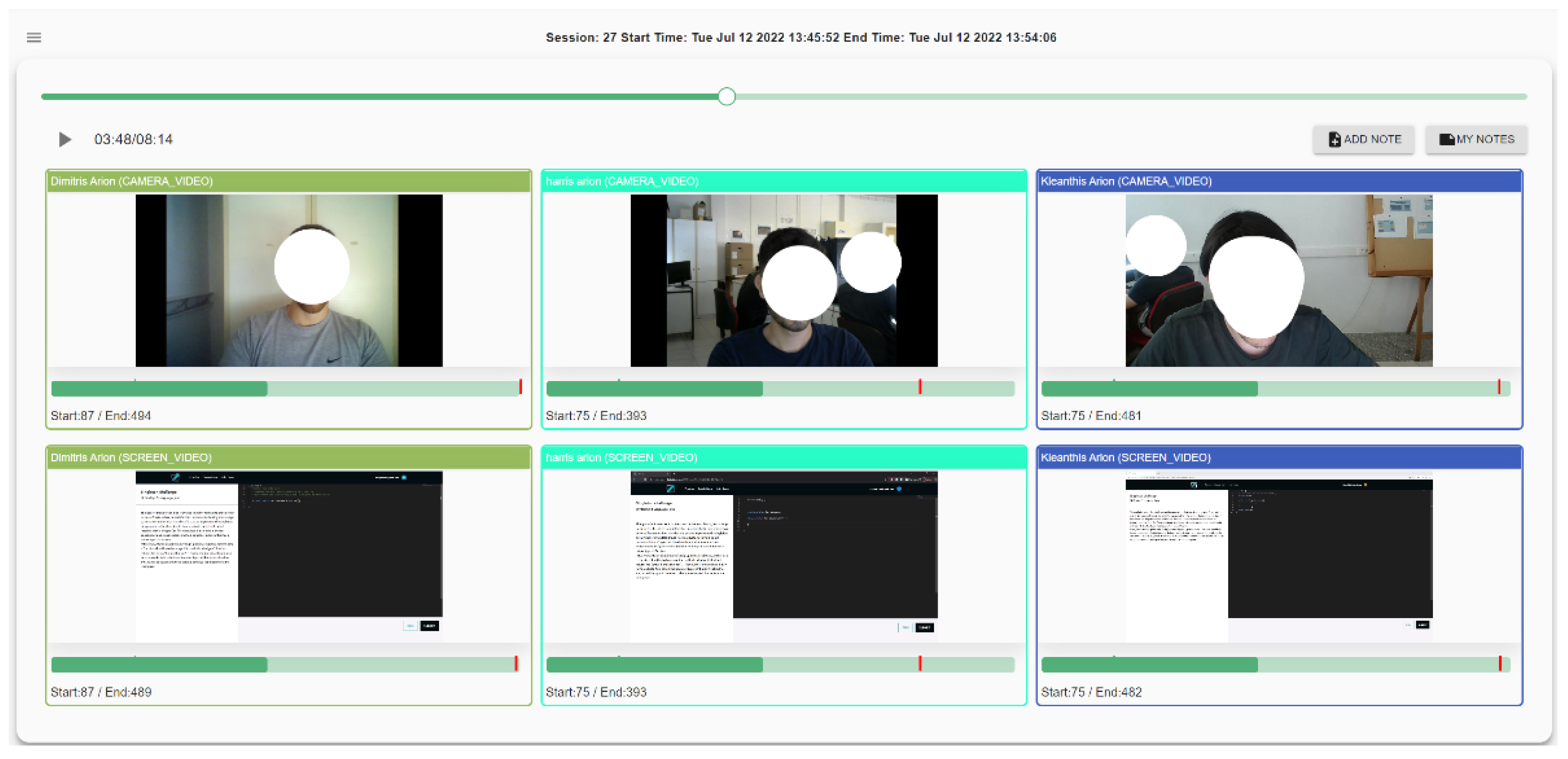
Task: Click Dimitris Arion camera video thumbnail
Action: 288,281
